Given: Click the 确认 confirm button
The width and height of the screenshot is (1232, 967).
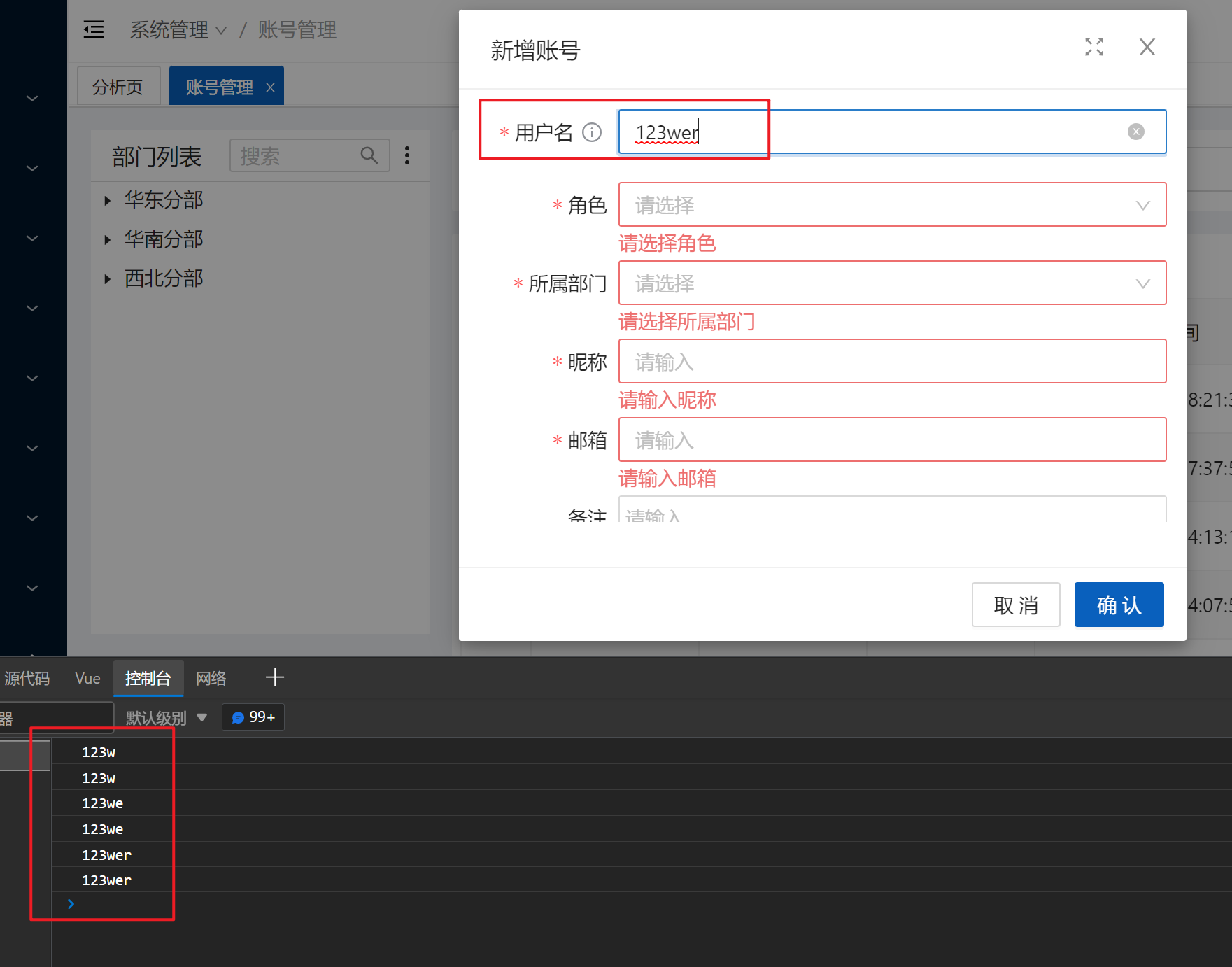Looking at the screenshot, I should tap(1118, 605).
